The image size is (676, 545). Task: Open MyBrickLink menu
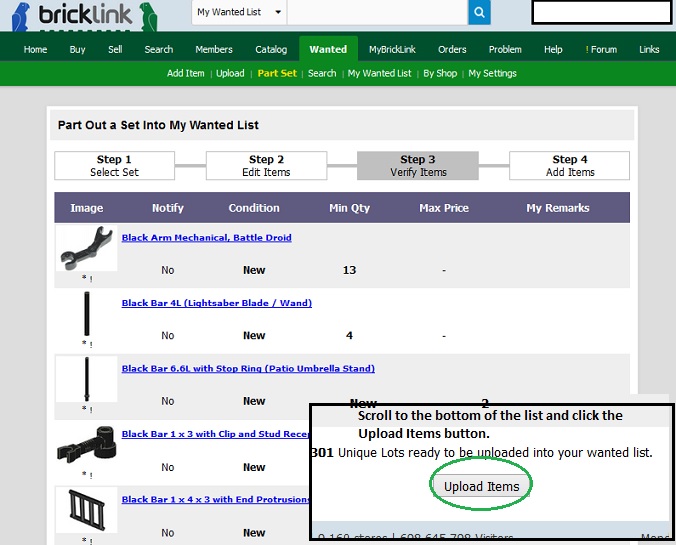[392, 50]
